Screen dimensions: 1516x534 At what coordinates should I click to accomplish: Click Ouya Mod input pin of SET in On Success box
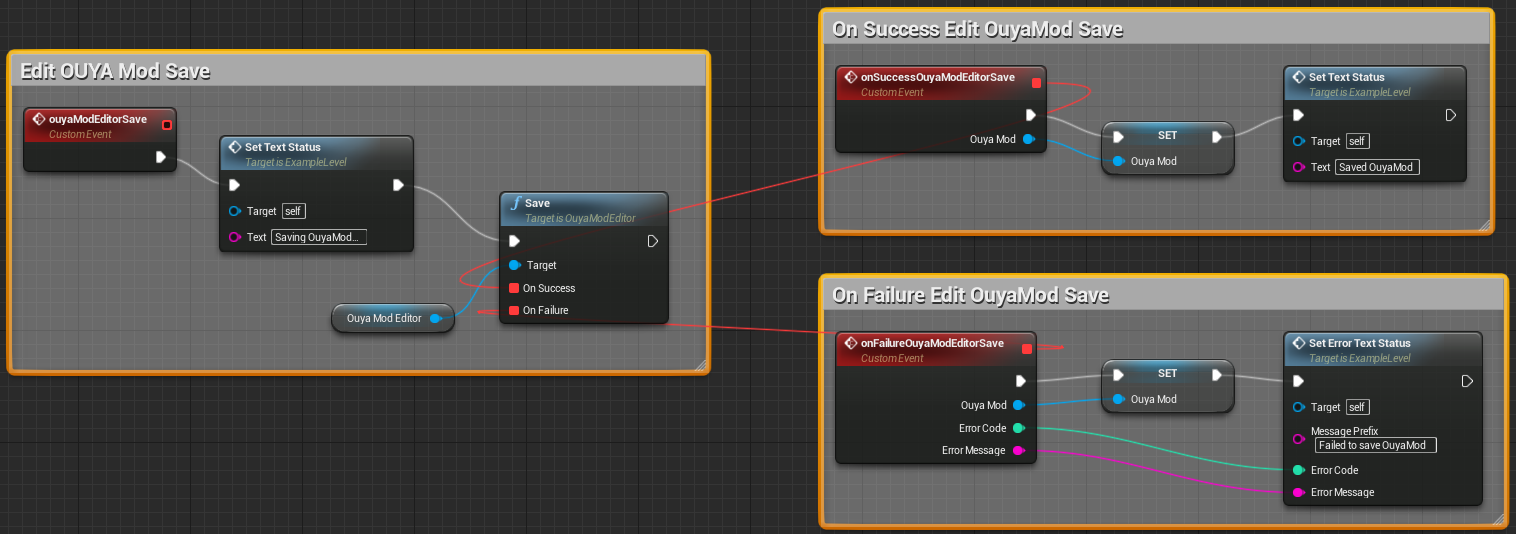(x=1119, y=161)
